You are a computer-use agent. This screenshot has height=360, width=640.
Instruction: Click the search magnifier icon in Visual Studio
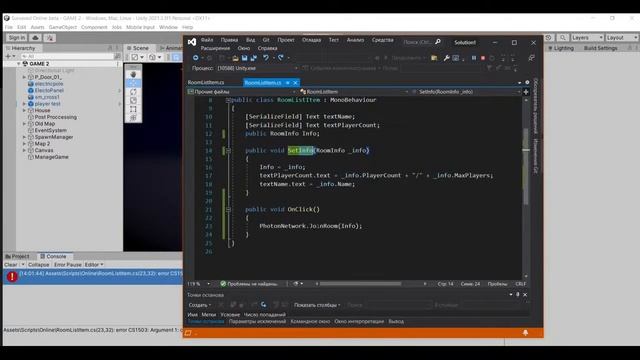[438, 42]
